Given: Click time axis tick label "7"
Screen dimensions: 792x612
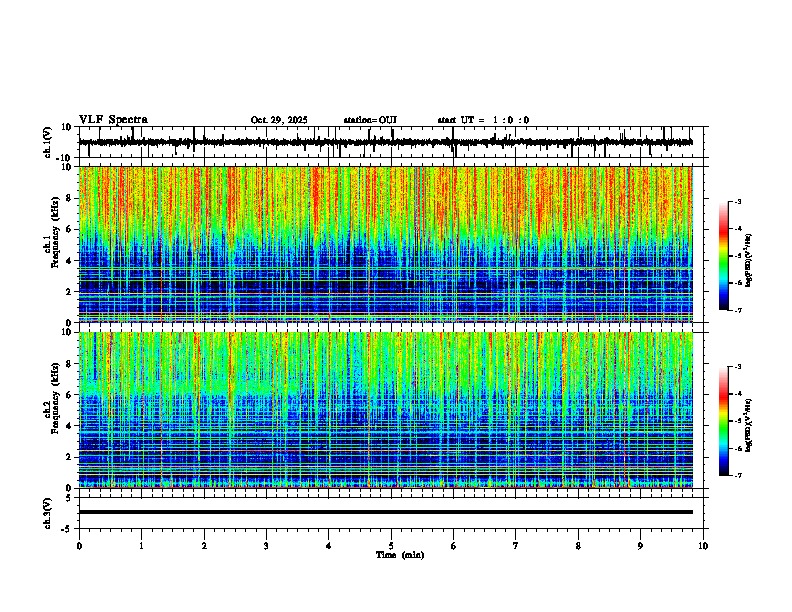Looking at the screenshot, I should (x=516, y=546).
